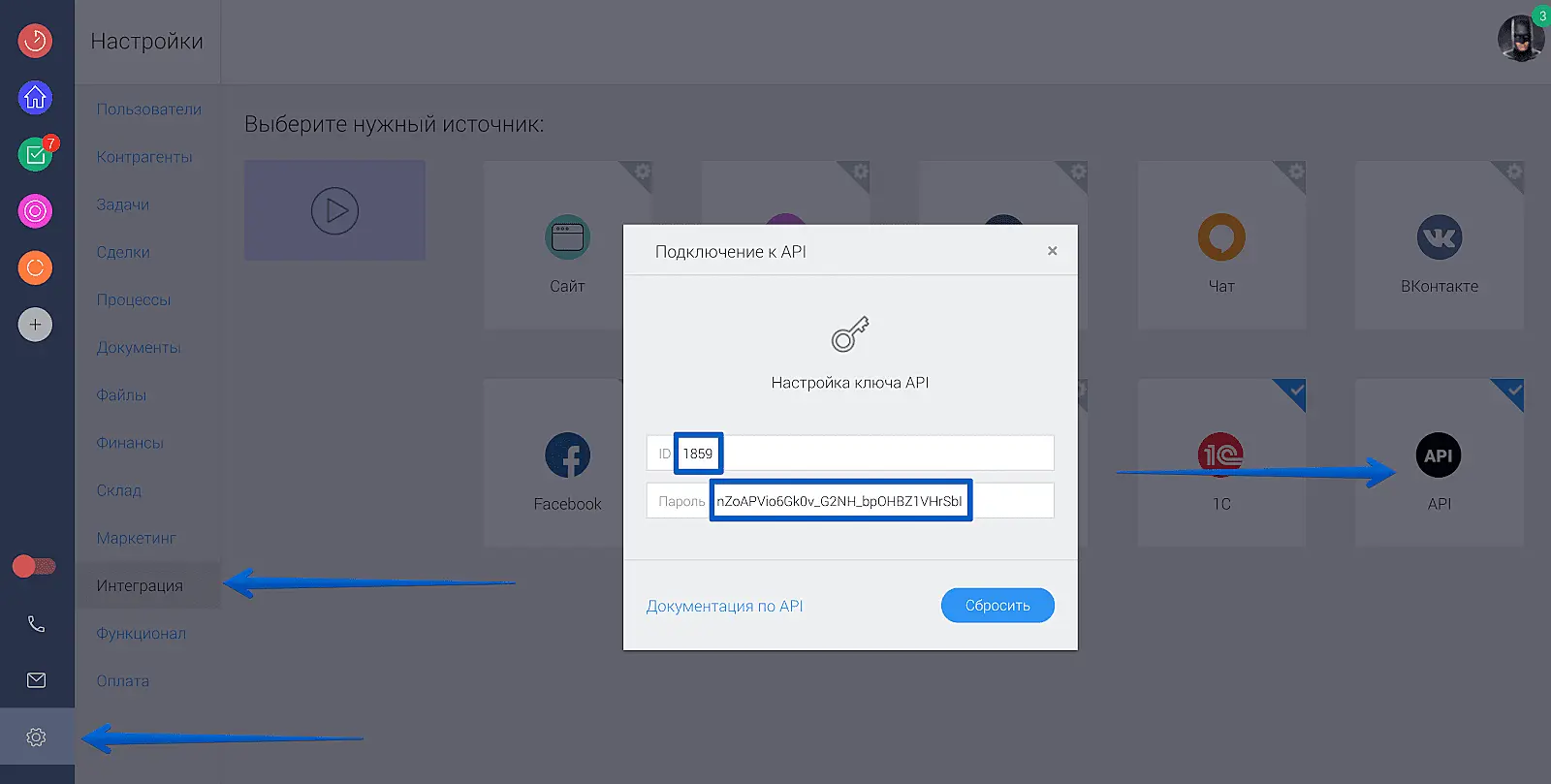Select the Facebook source icon
The image size is (1551, 784).
click(x=567, y=455)
